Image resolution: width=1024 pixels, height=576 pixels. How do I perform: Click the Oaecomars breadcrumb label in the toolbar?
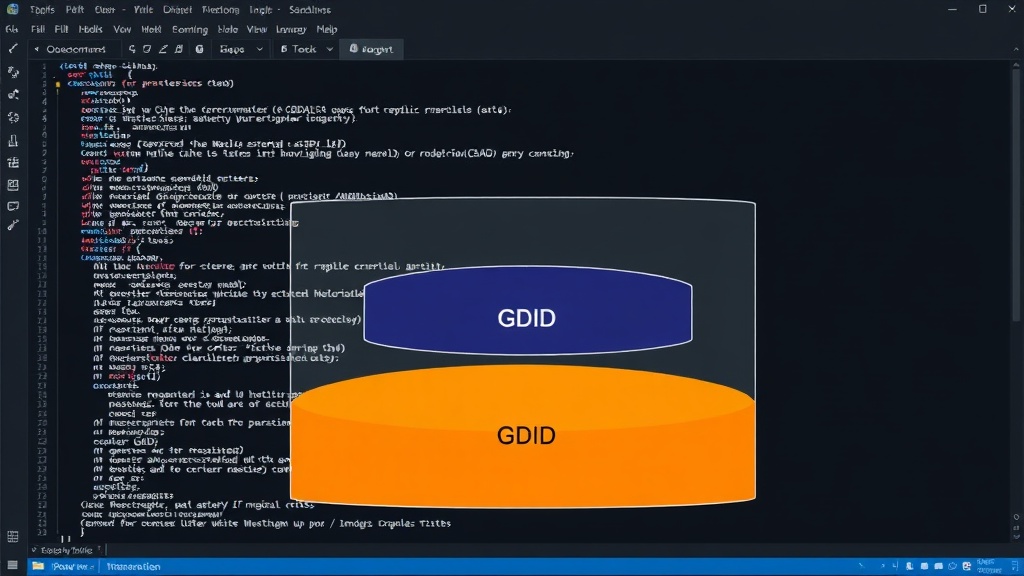click(76, 49)
